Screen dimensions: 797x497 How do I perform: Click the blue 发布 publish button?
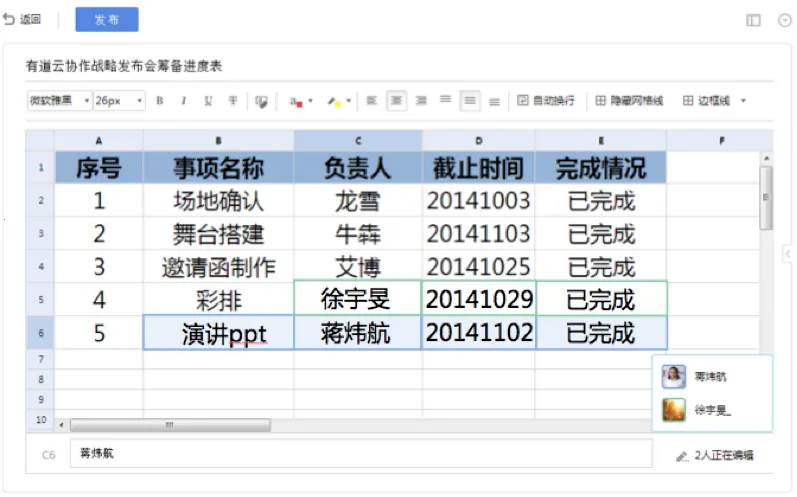click(x=107, y=20)
